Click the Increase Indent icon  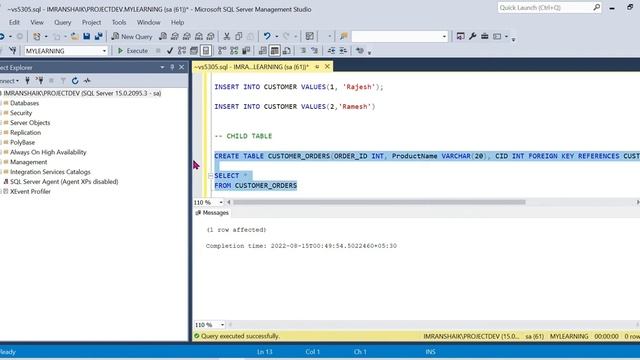[343, 51]
